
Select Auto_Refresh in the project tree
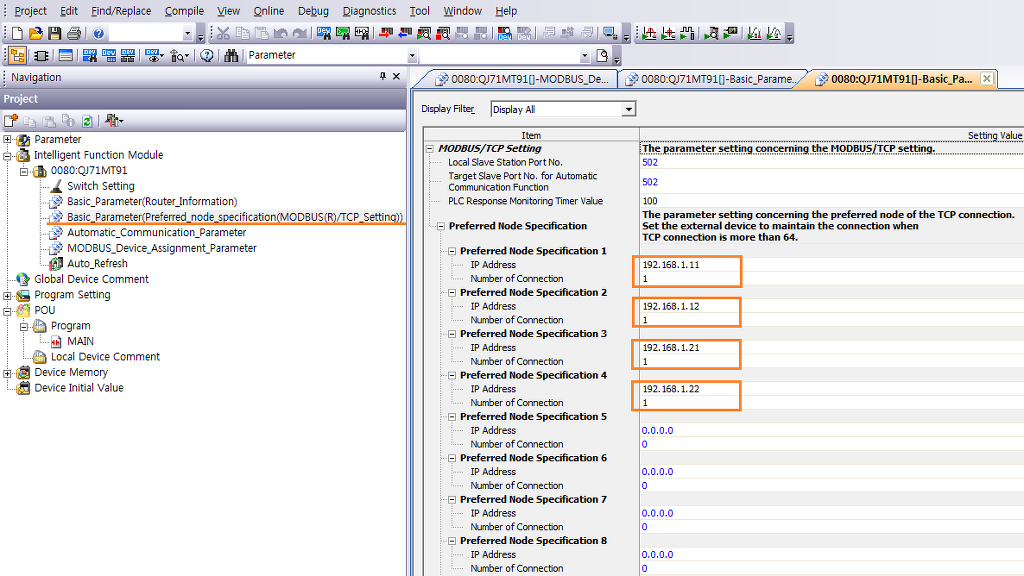coord(97,264)
